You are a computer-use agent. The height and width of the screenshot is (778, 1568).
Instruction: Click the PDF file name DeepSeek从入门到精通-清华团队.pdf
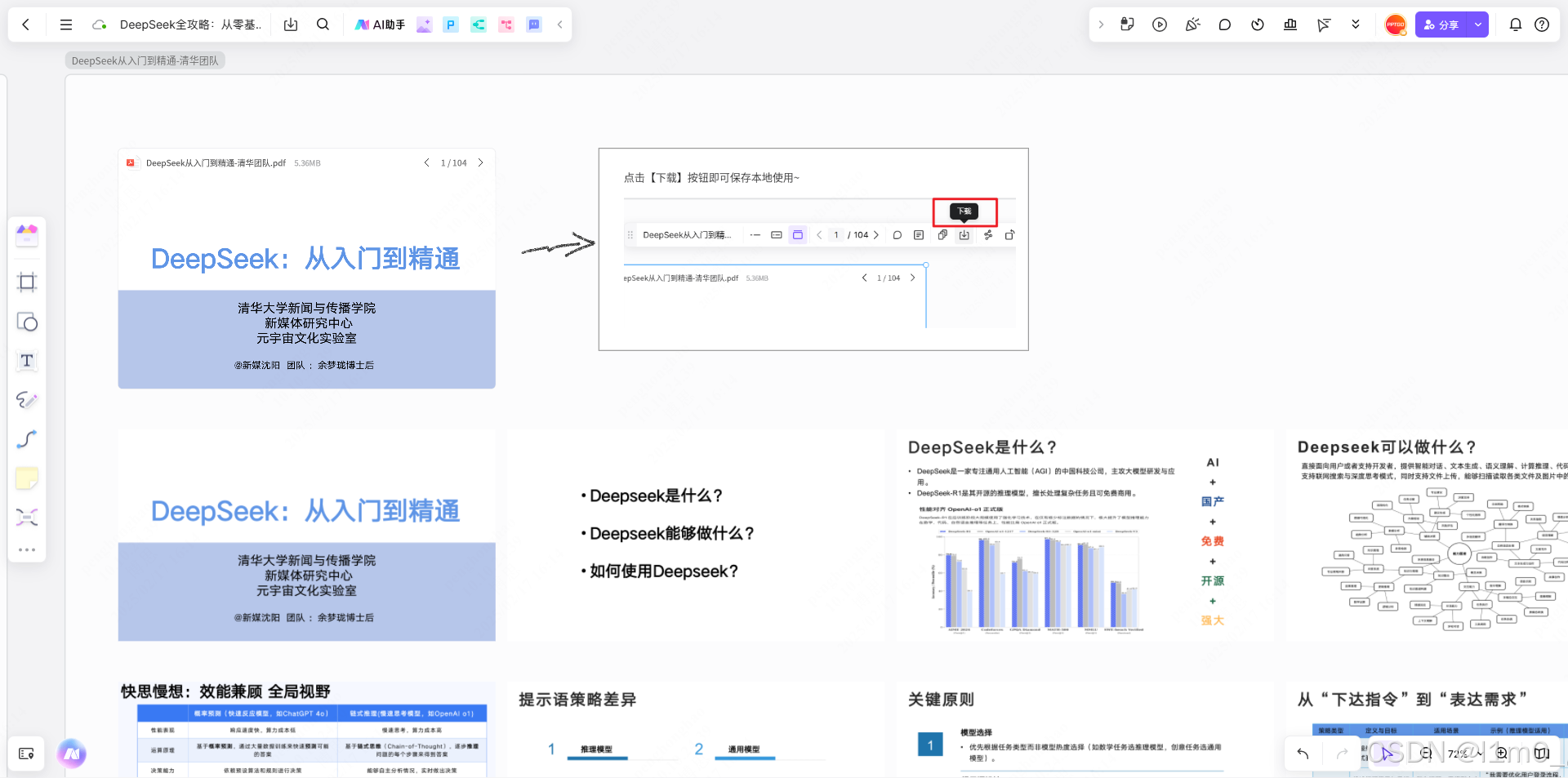[x=216, y=163]
